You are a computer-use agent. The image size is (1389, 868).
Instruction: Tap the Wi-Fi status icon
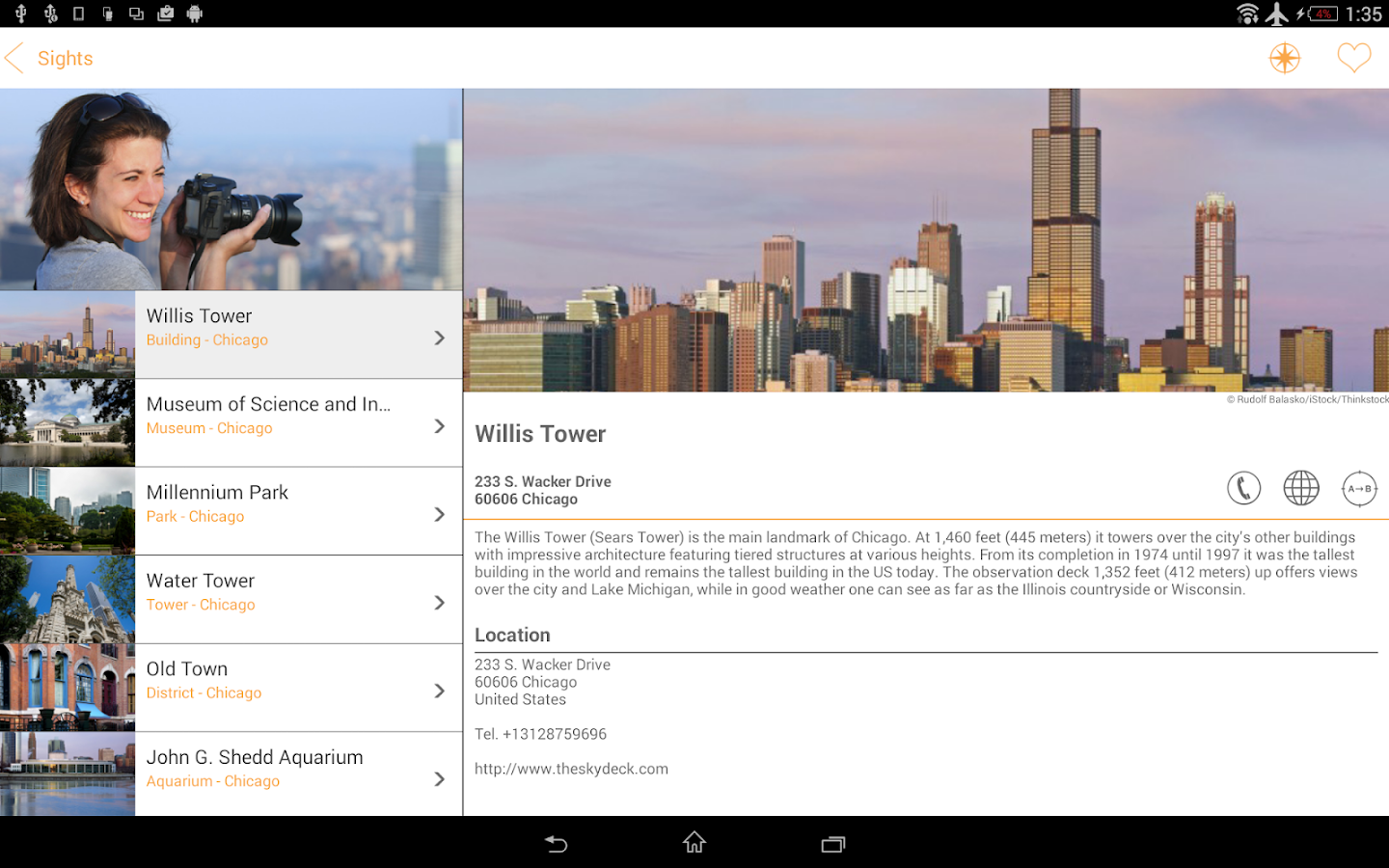point(1248,14)
